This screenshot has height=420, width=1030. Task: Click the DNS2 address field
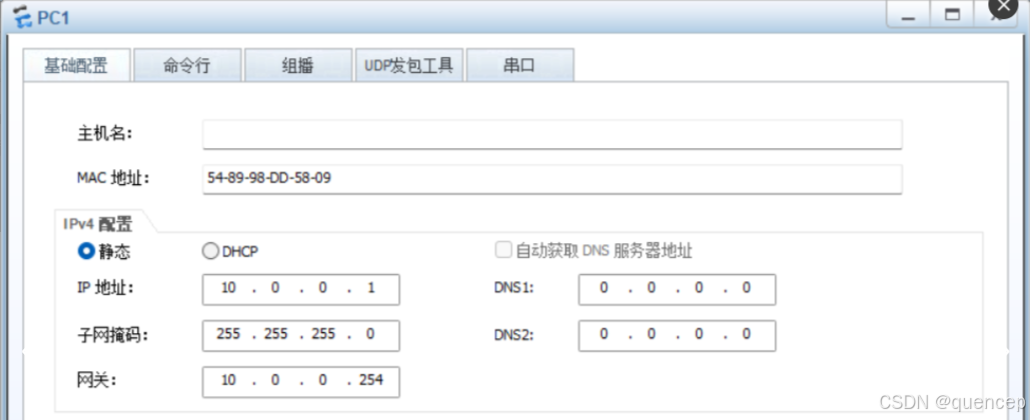tap(677, 335)
